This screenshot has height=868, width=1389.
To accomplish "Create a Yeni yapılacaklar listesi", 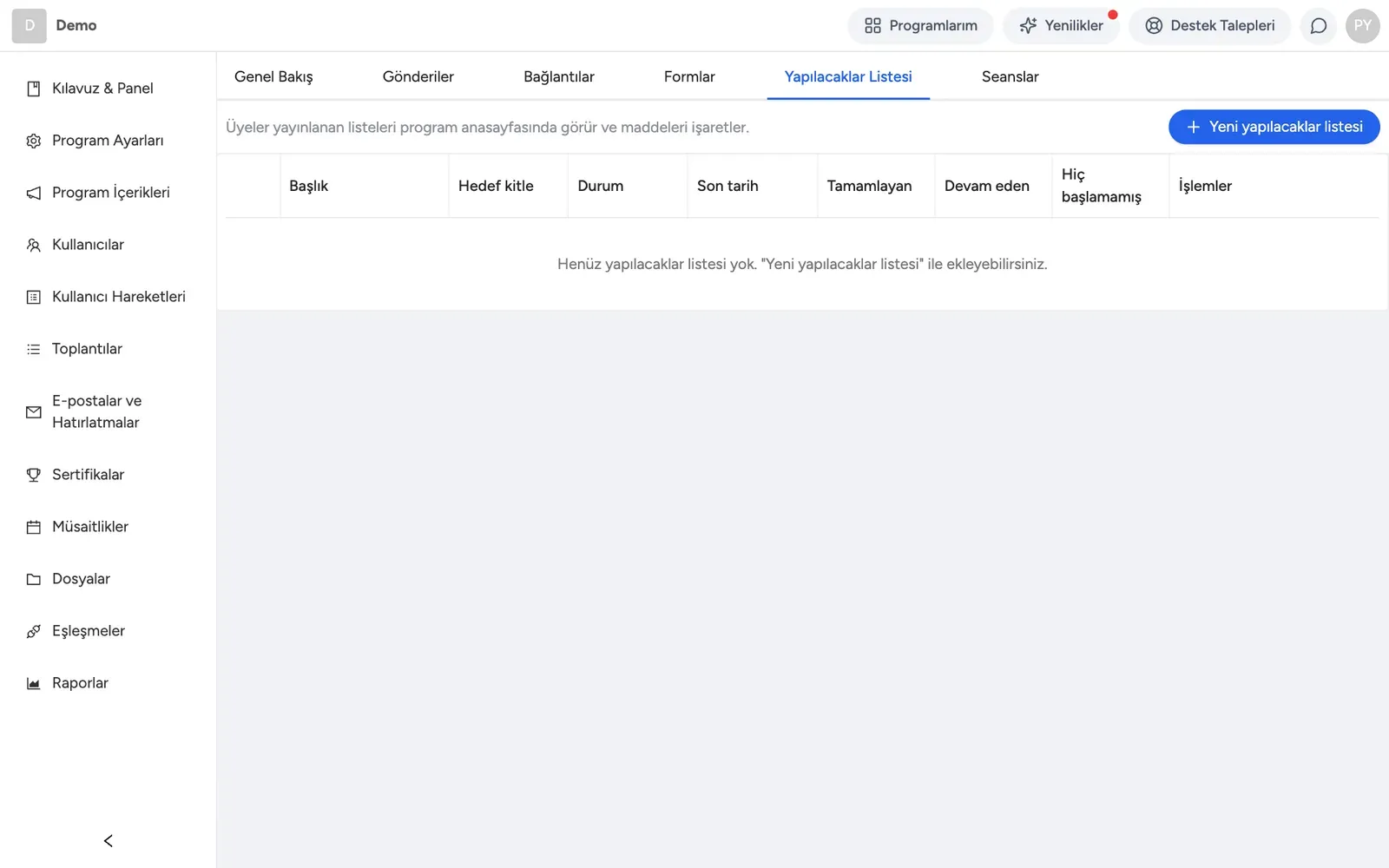I will point(1274,127).
